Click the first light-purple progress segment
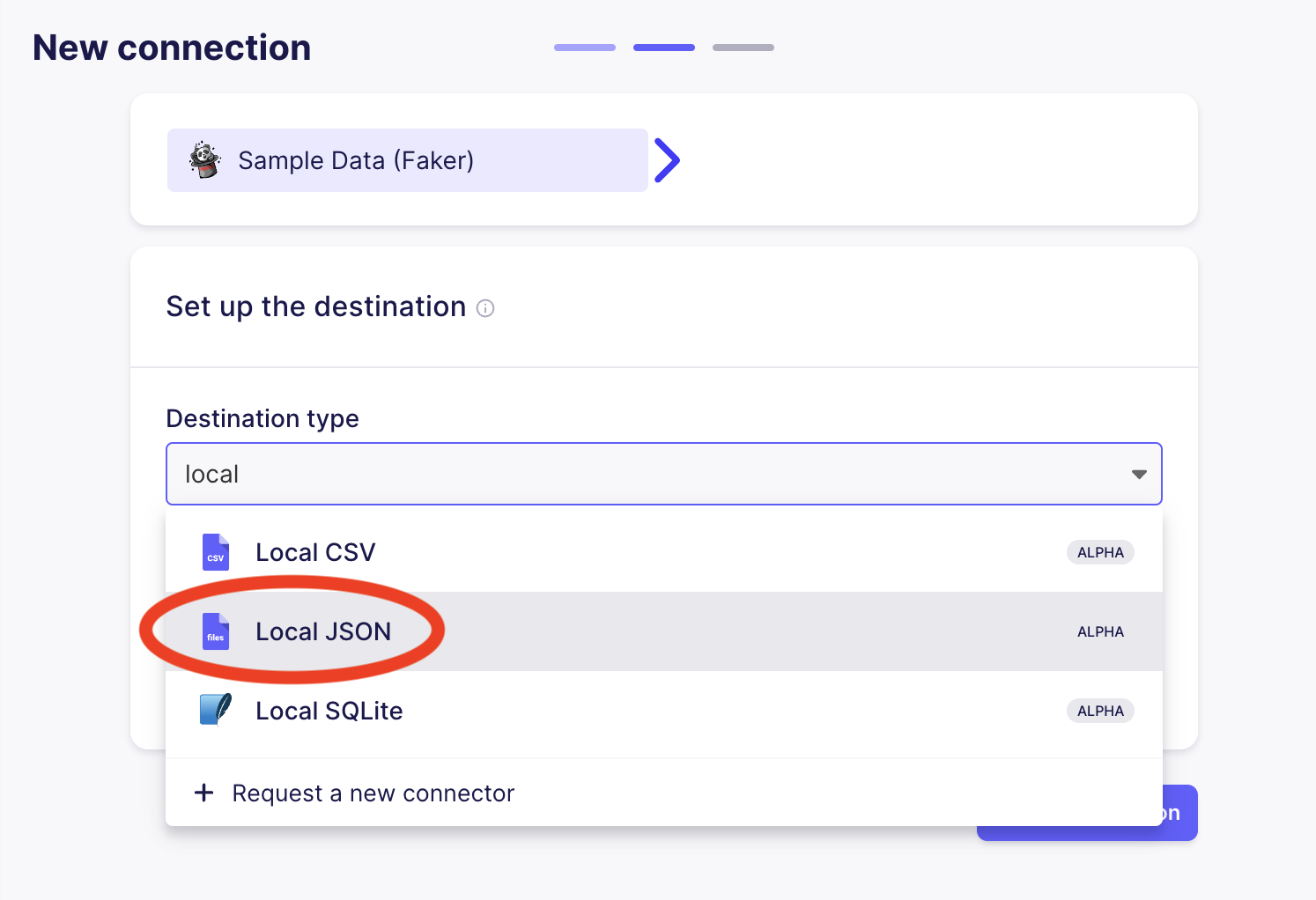 tap(584, 47)
